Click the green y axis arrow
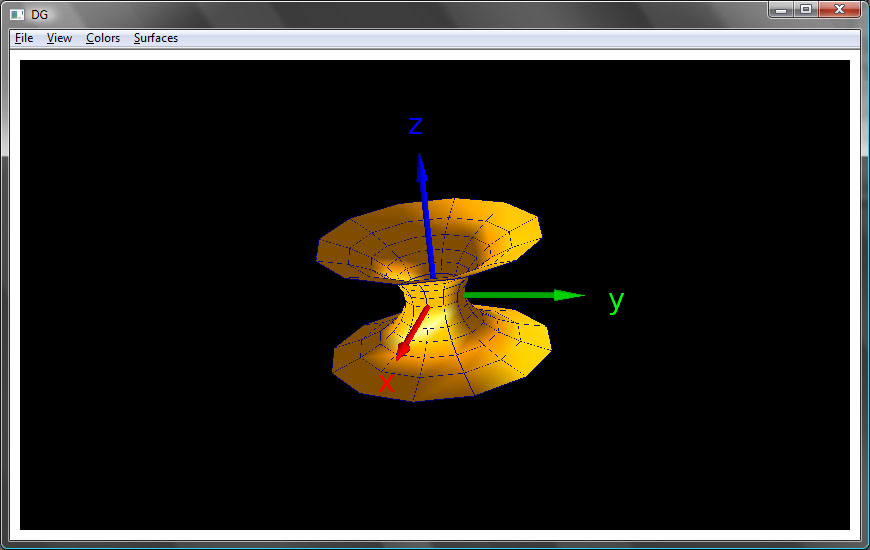Screen dimensions: 870x550 click(524, 295)
